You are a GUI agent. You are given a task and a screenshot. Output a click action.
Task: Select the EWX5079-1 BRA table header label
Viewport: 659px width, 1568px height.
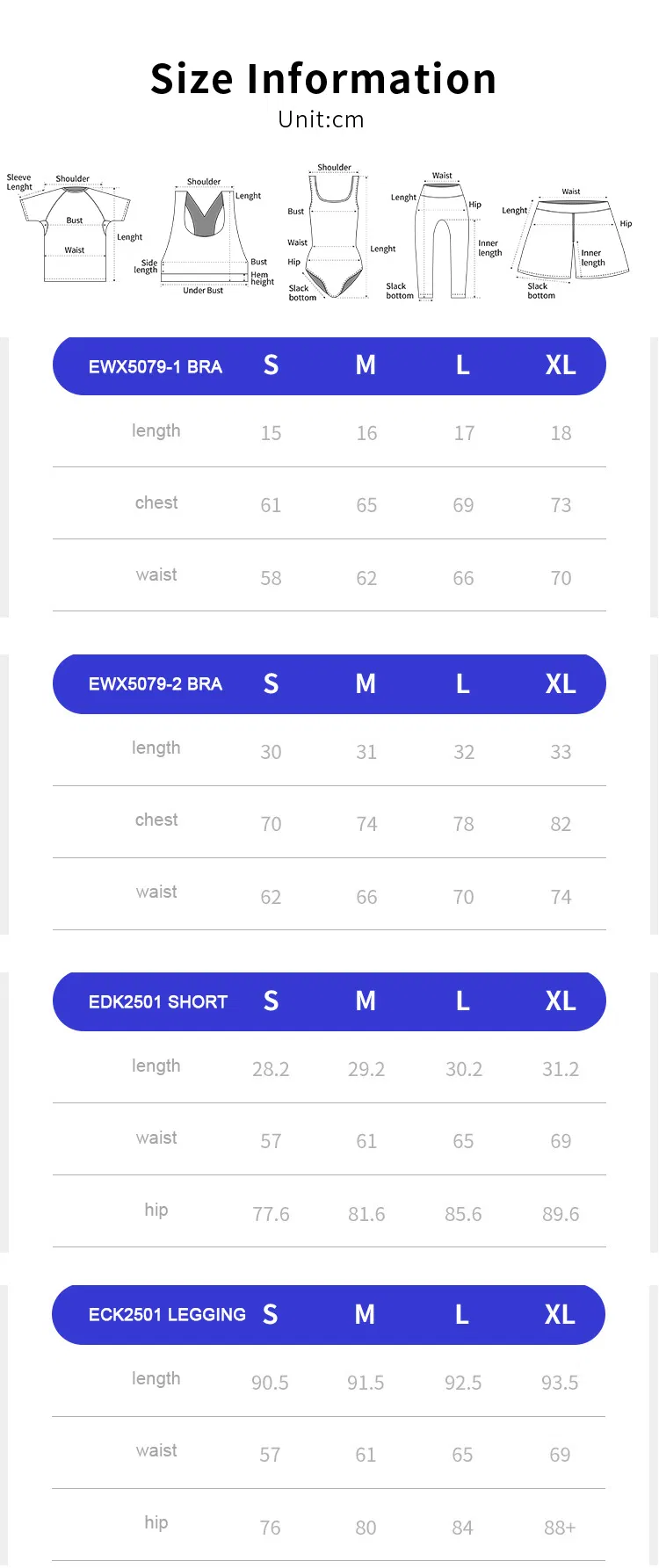tap(156, 367)
